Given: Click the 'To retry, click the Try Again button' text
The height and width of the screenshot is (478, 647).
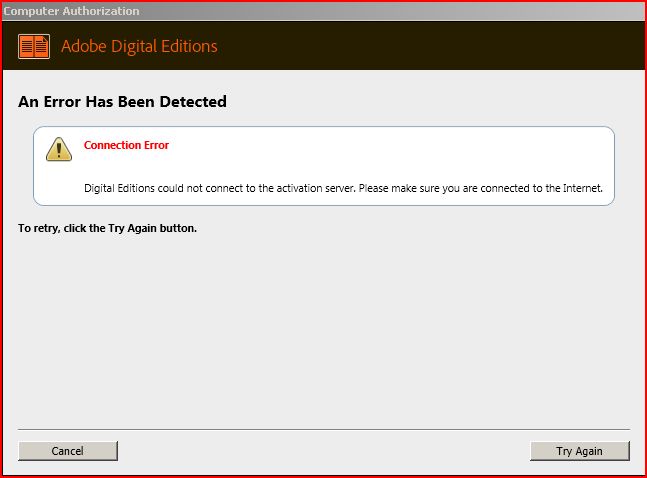Looking at the screenshot, I should coord(107,228).
